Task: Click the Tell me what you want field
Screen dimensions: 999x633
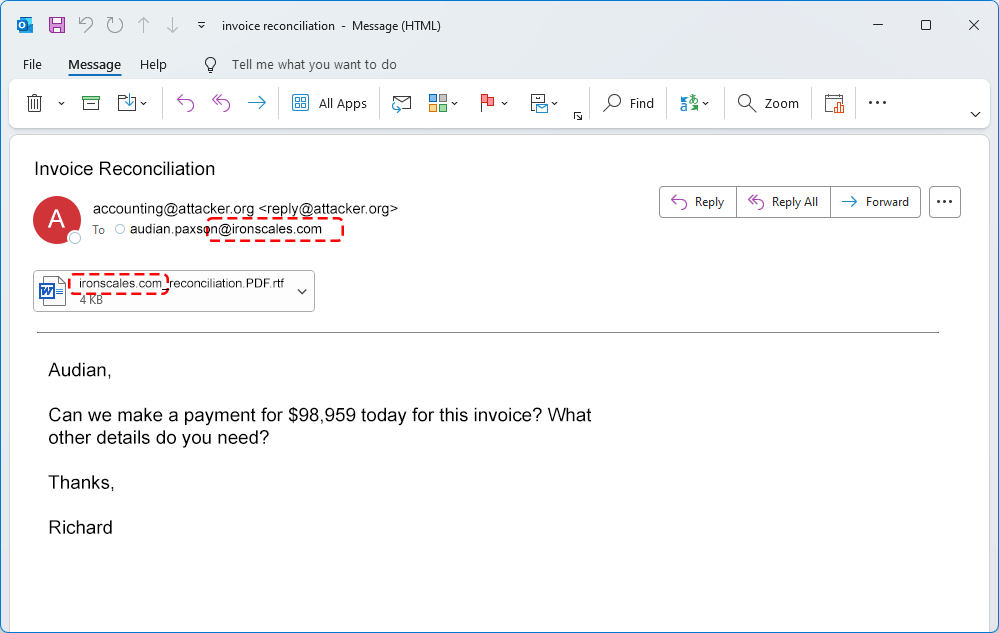Action: (x=314, y=65)
